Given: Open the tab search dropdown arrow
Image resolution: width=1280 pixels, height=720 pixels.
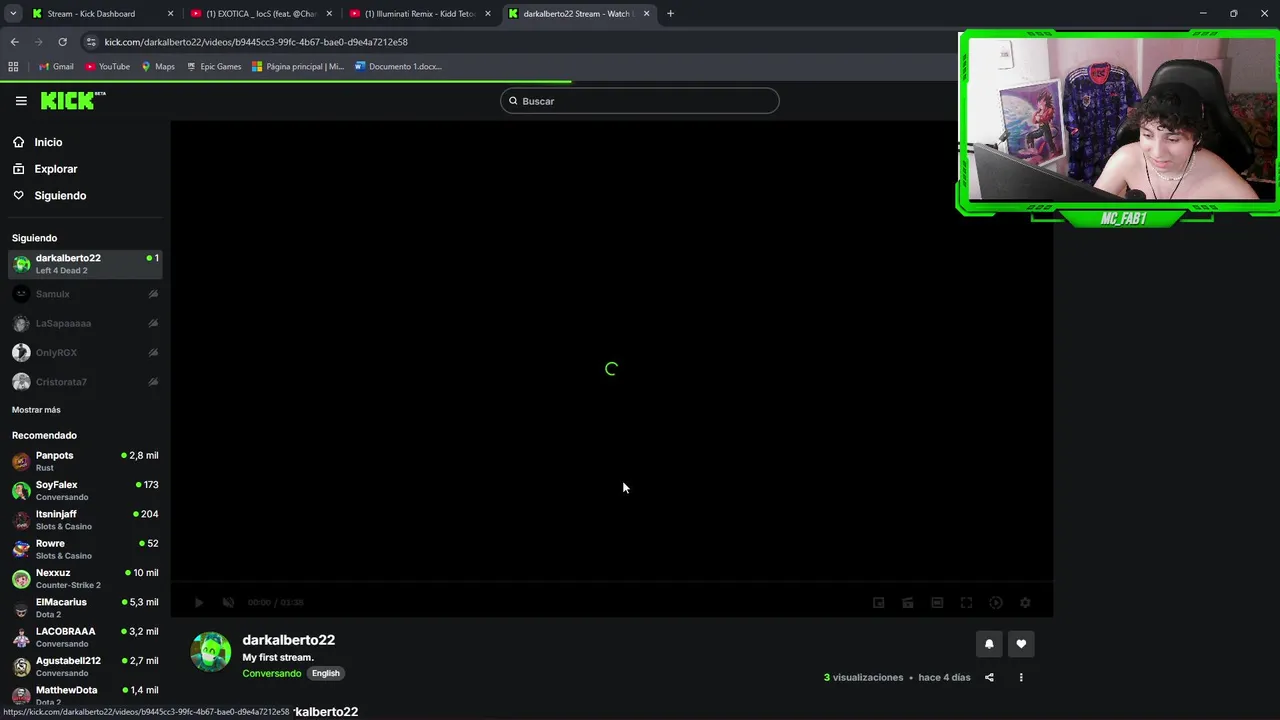Looking at the screenshot, I should pyautogui.click(x=13, y=14).
